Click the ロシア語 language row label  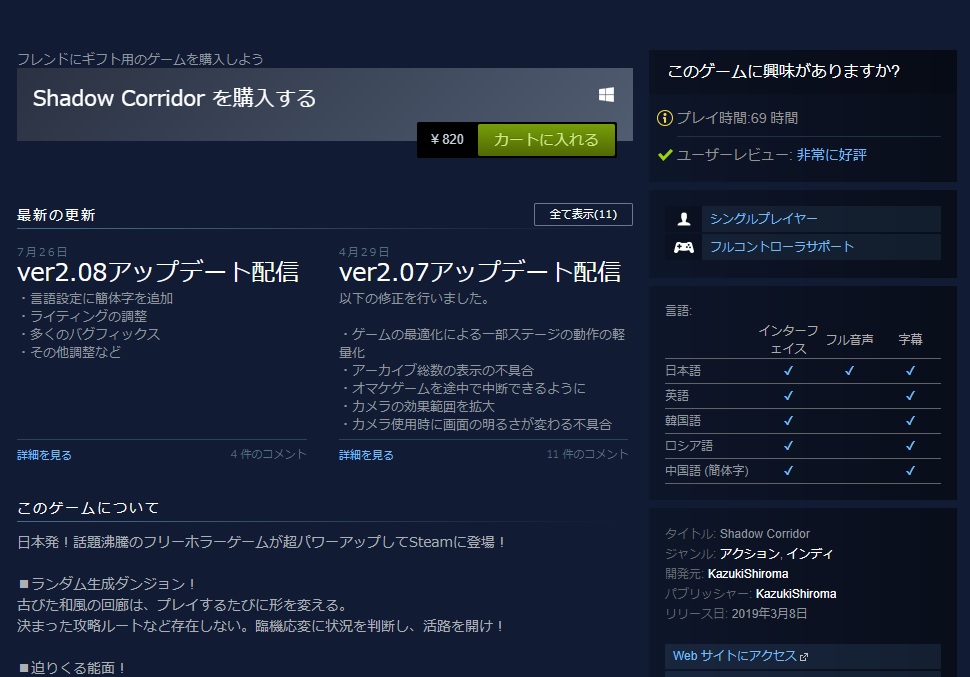pyautogui.click(x=689, y=446)
